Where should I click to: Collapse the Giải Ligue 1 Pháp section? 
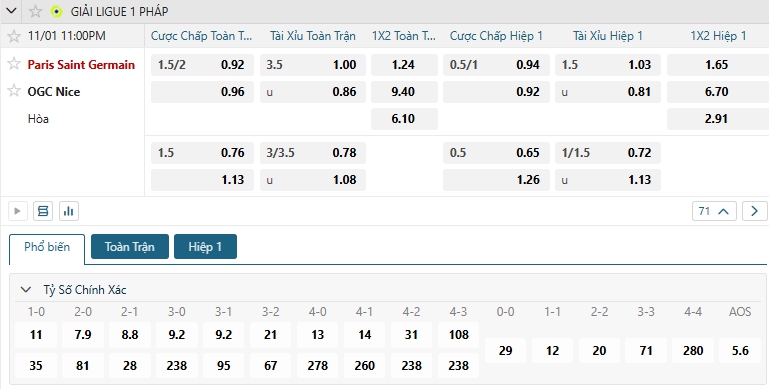click(11, 11)
